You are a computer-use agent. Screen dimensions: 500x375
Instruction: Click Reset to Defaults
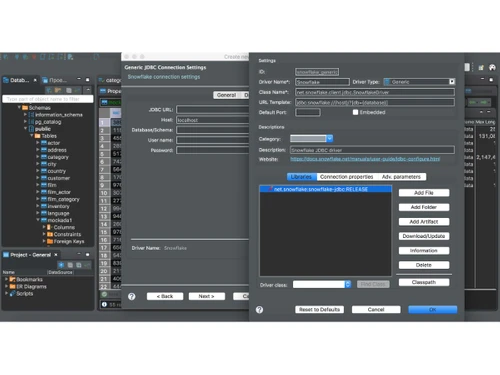point(319,310)
